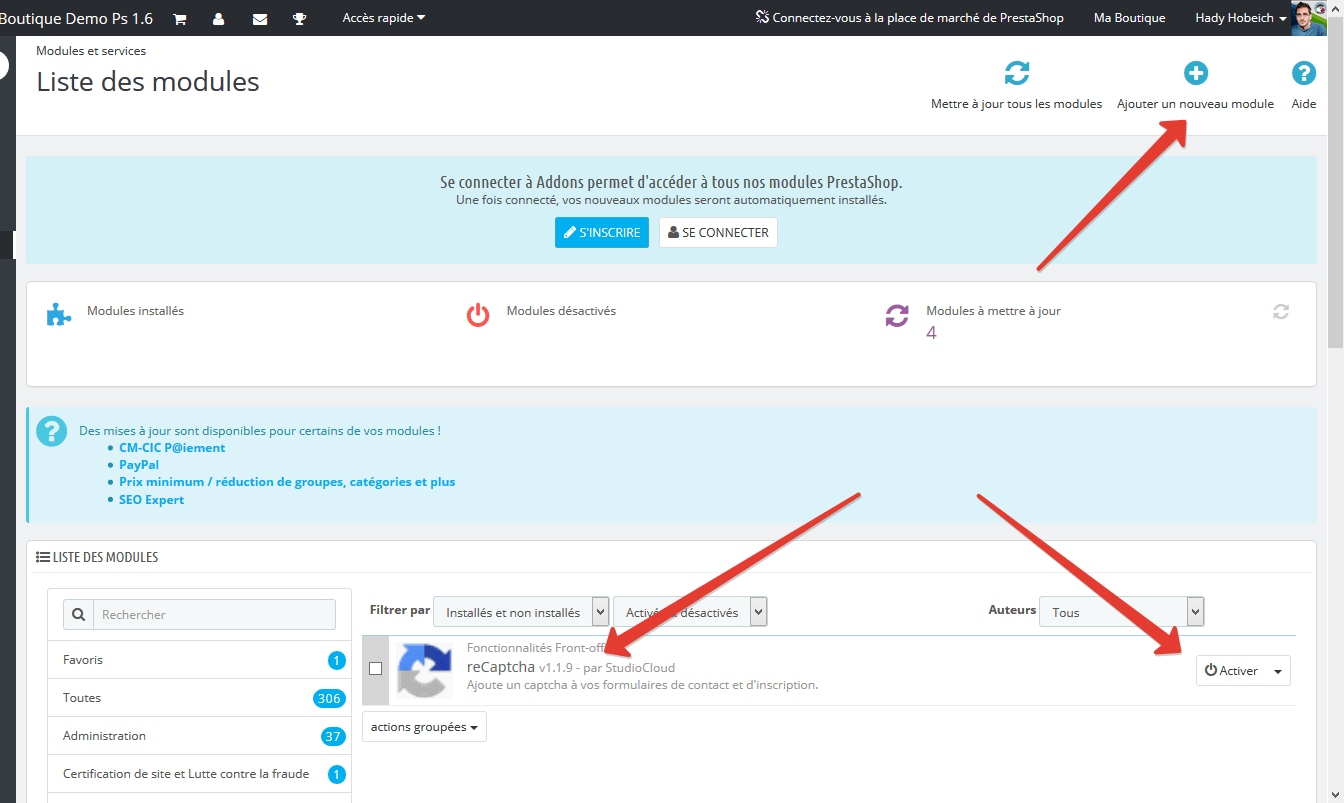The height and width of the screenshot is (803, 1344).
Task: Click the S'INSCRIRE button
Action: click(x=602, y=232)
